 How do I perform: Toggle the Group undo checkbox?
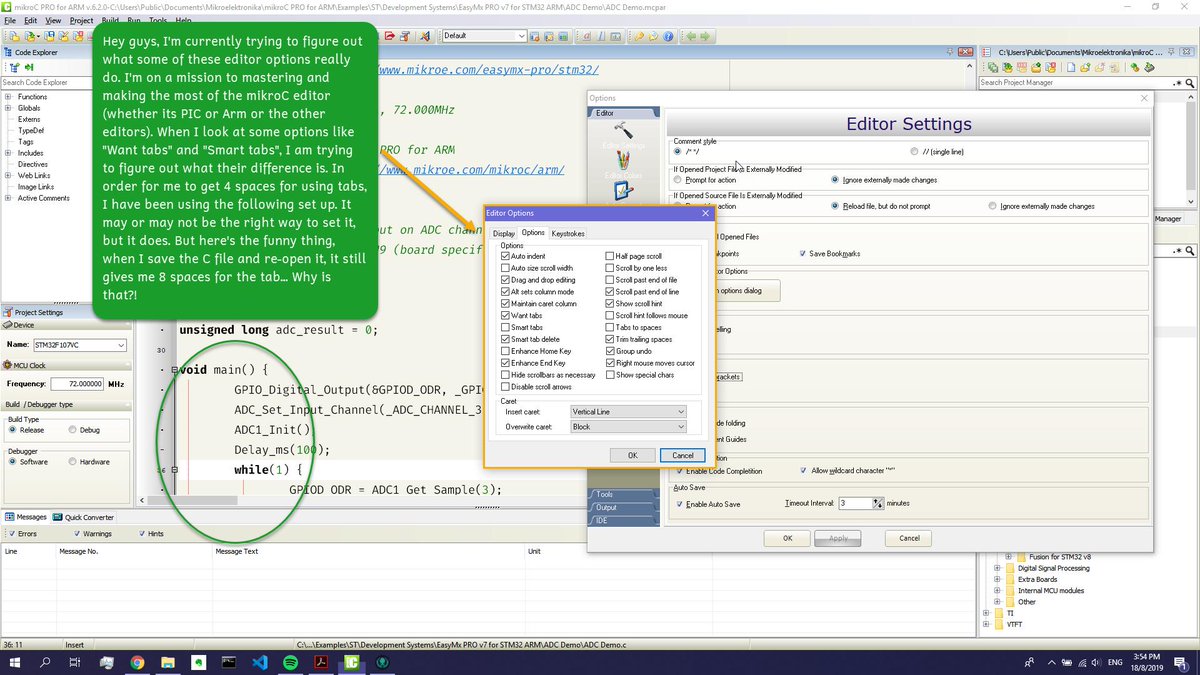point(610,351)
